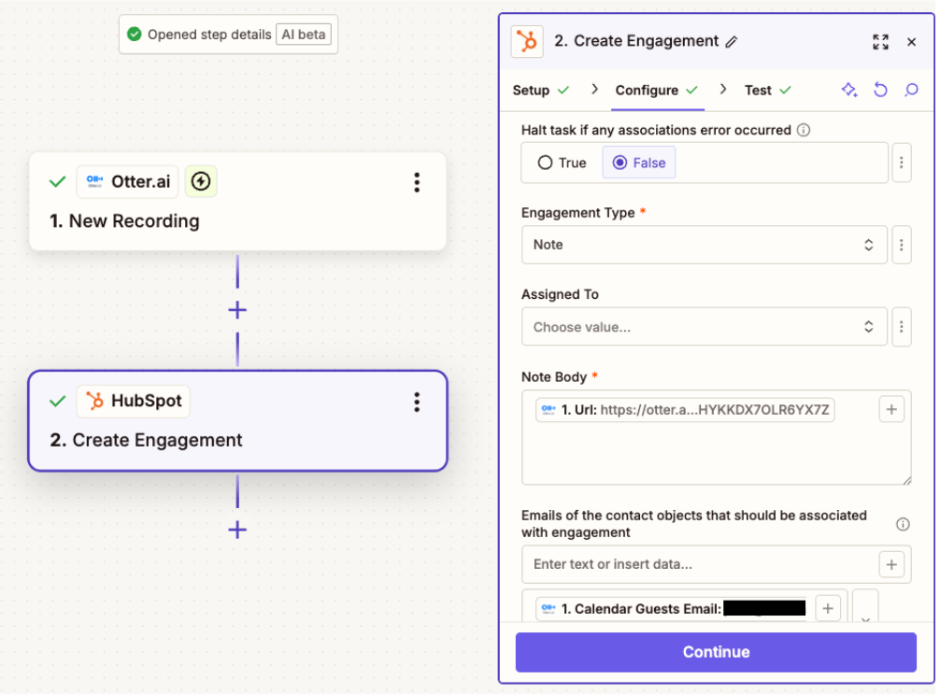
Task: Open the comment bubble icon
Action: (911, 90)
